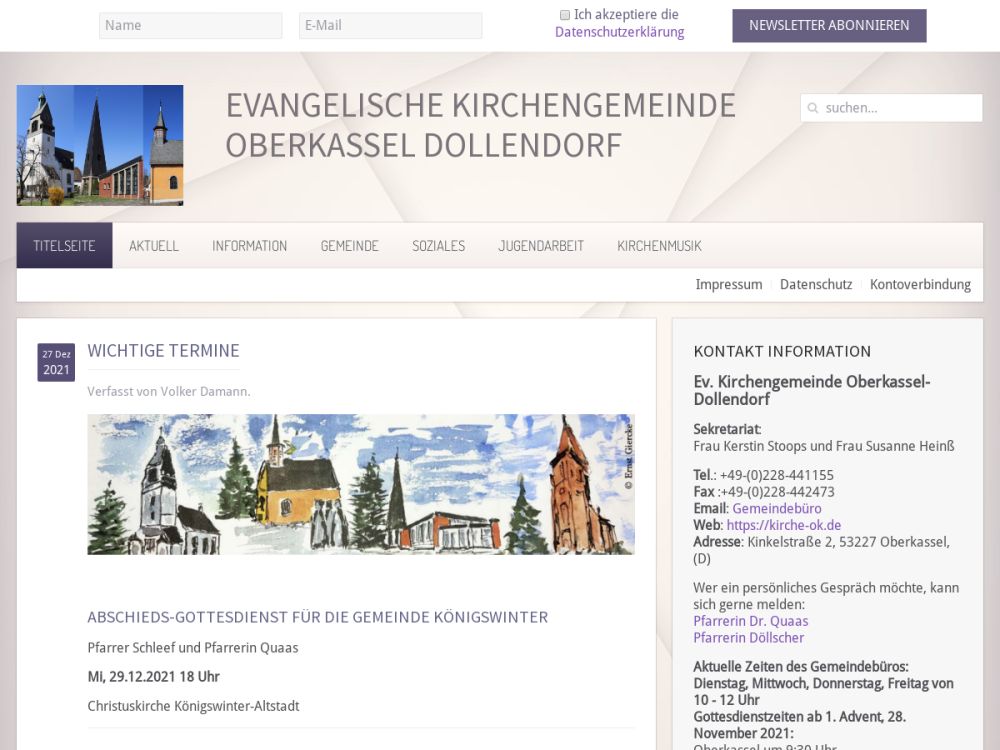Viewport: 1000px width, 750px height.
Task: Click the watercolor churches painting
Action: (361, 484)
